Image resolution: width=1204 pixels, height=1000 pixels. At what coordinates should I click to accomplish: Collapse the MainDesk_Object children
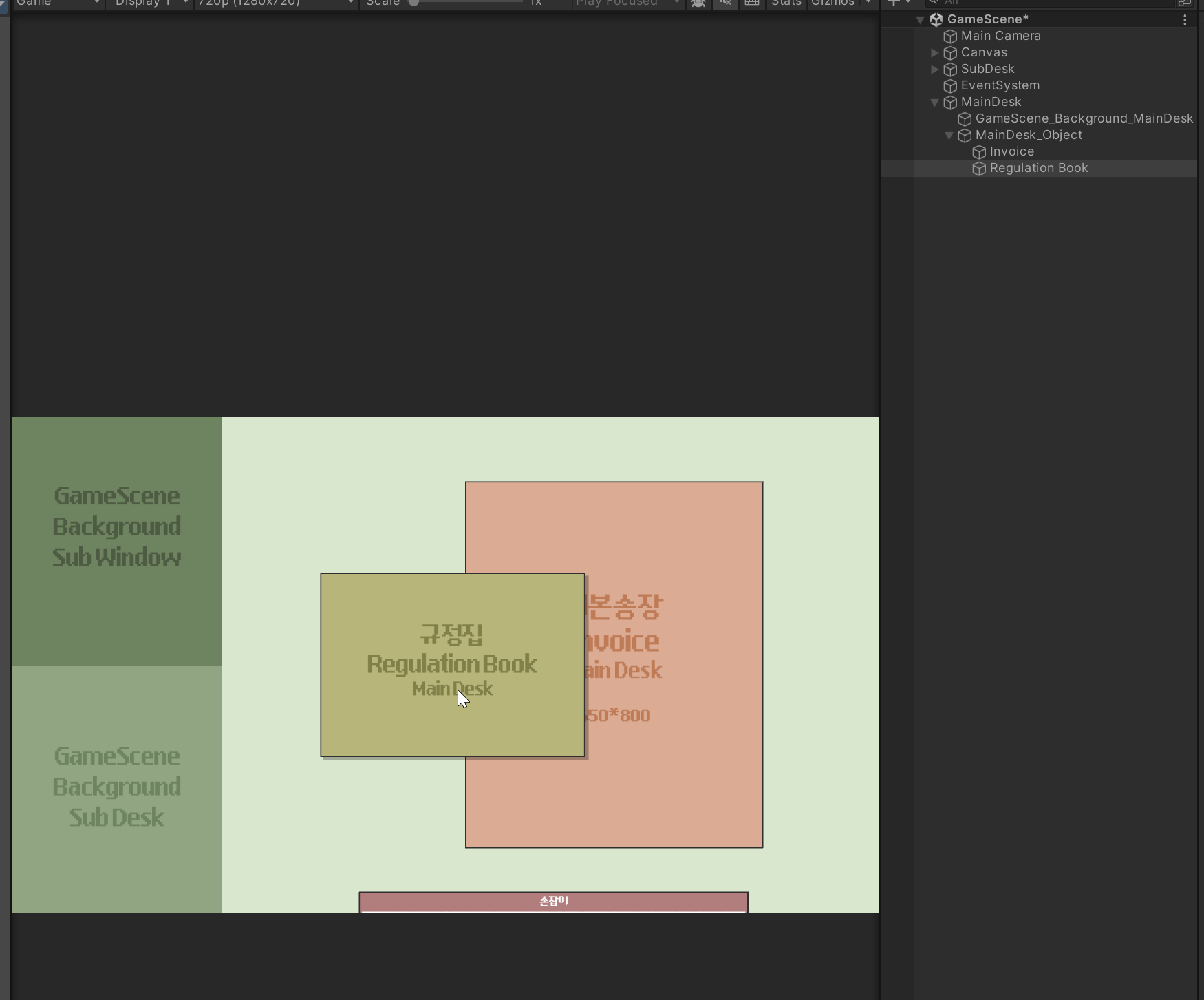[x=949, y=136]
